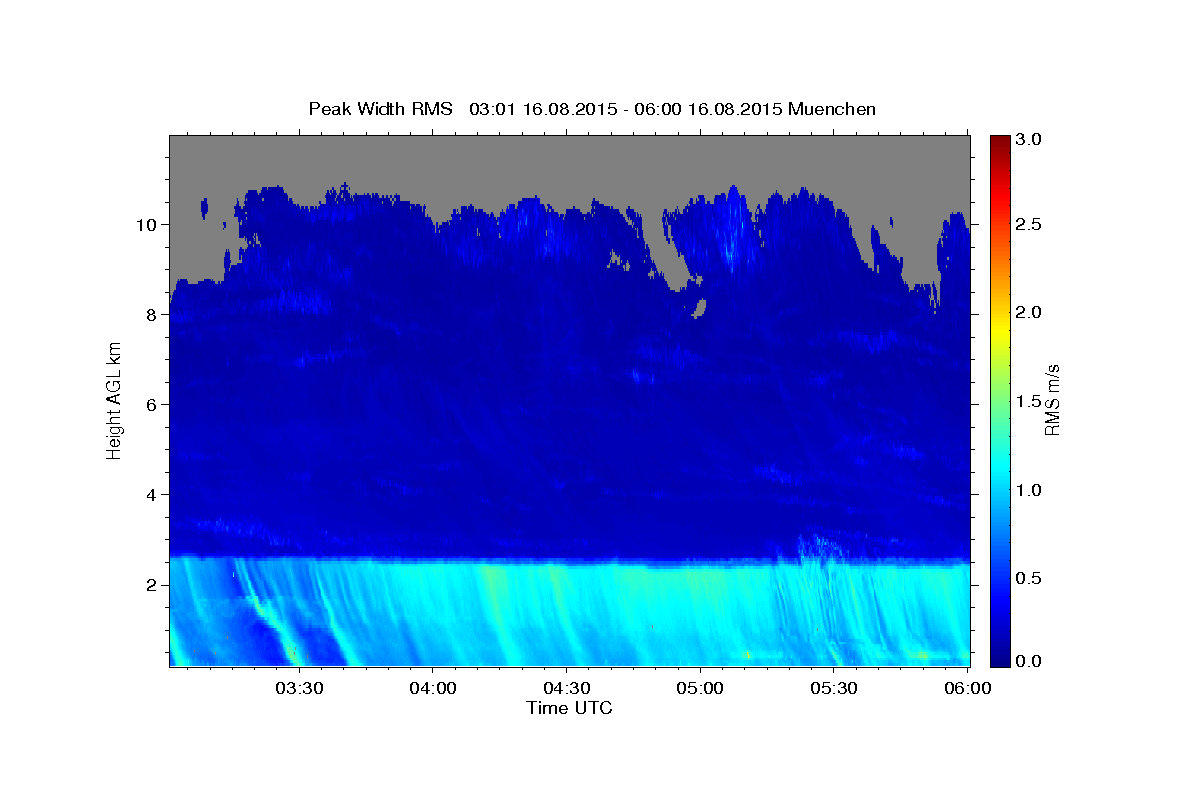Click the colorbar value '0.0'
This screenshot has height=800, width=1200.
click(1030, 661)
